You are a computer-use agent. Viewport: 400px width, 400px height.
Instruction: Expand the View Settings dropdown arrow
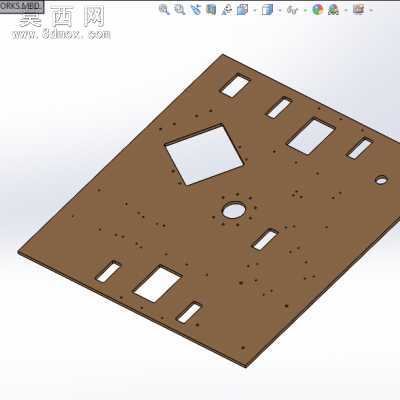[x=371, y=10]
